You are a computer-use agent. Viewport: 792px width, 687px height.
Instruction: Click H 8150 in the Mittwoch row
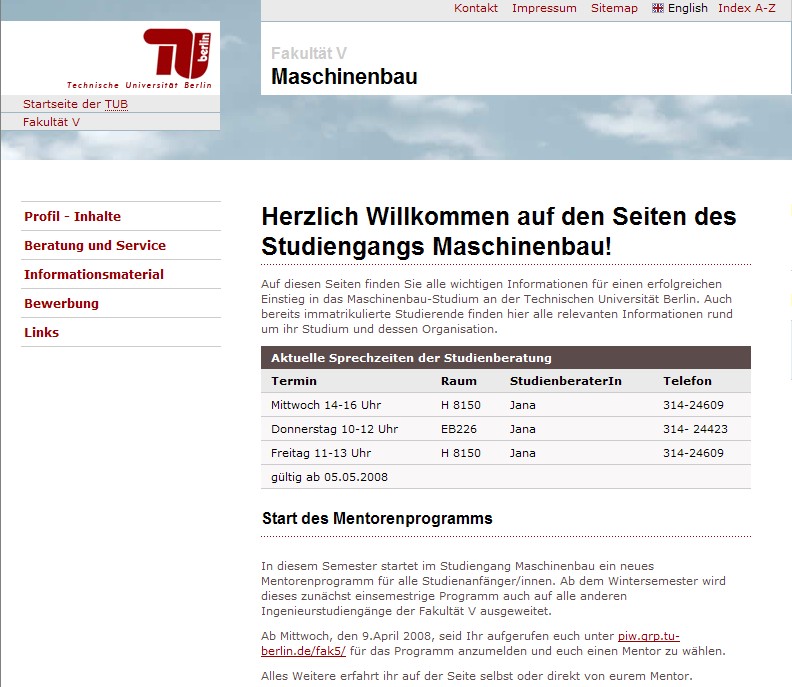click(461, 405)
